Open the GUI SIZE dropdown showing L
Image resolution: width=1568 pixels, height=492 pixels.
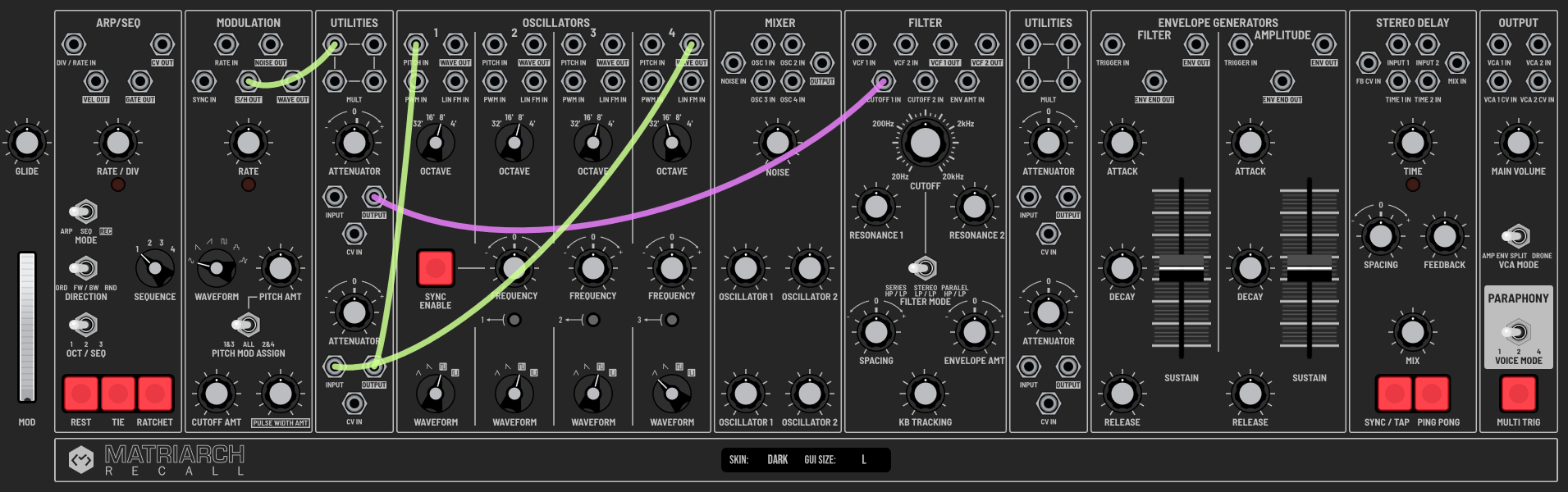(864, 460)
